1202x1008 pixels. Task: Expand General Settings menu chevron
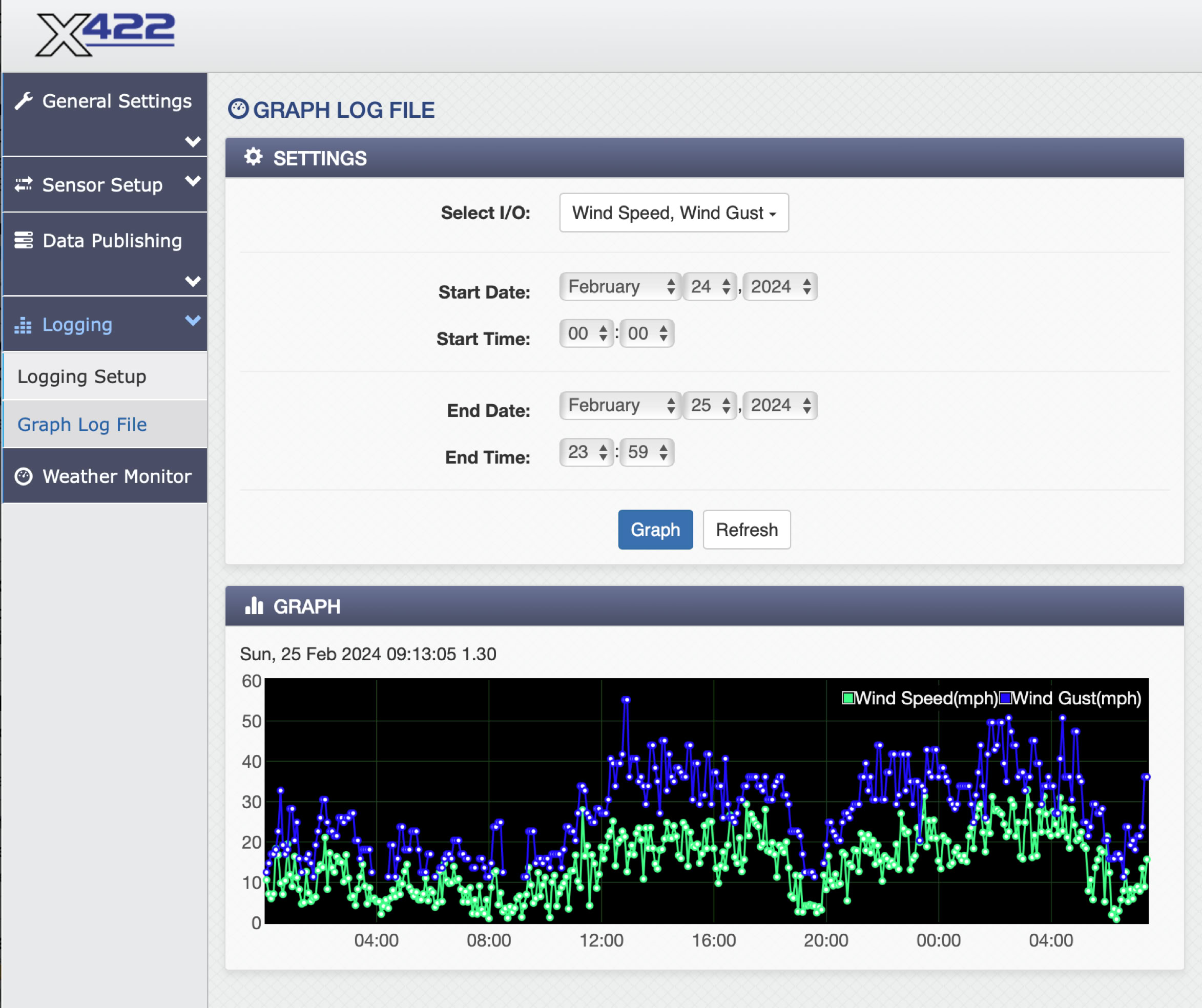193,141
